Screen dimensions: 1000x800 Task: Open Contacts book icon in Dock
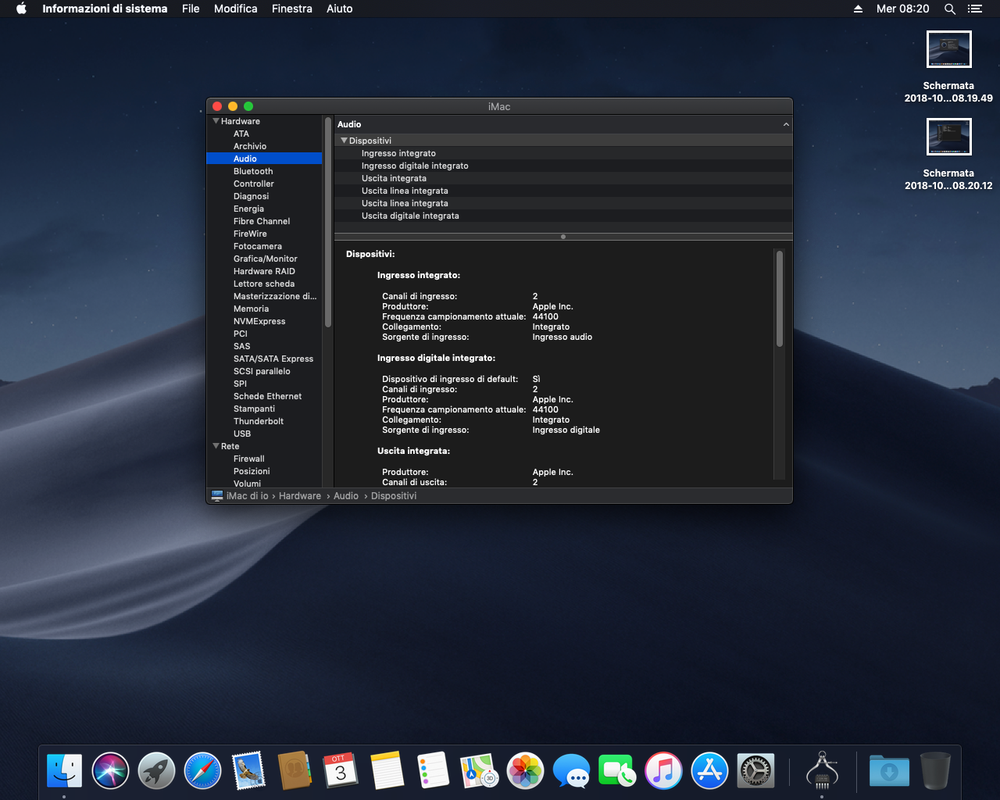pyautogui.click(x=295, y=771)
